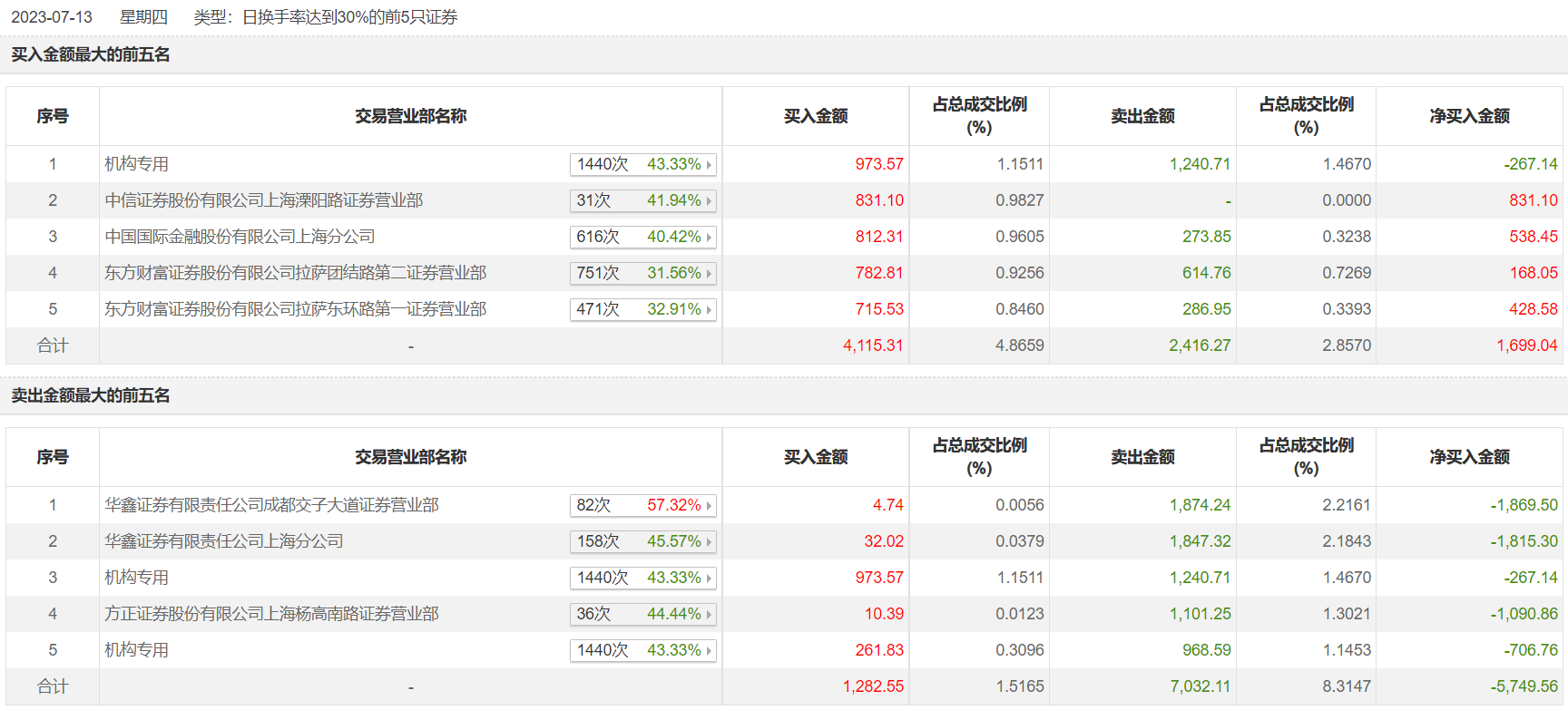Click arrow icon on 471次 32.91% badge
1568x710 pixels.
pos(709,310)
